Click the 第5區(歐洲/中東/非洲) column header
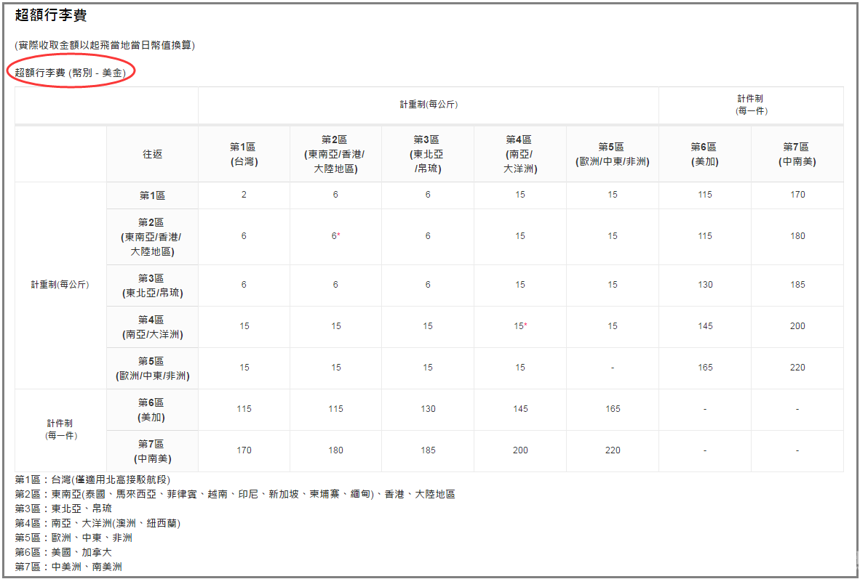The image size is (860, 579). click(x=612, y=154)
